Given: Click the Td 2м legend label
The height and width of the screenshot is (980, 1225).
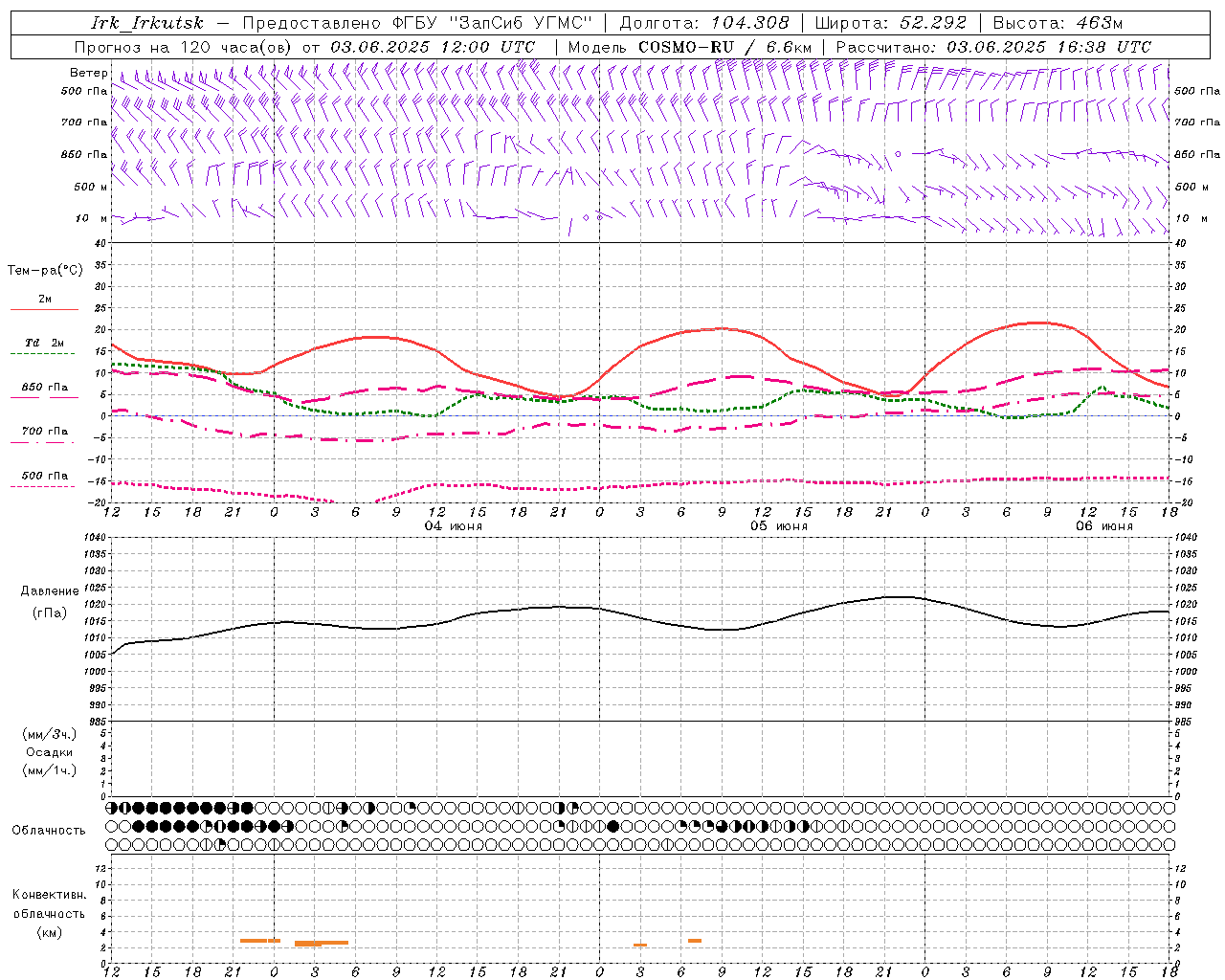Looking at the screenshot, I should click(x=45, y=343).
